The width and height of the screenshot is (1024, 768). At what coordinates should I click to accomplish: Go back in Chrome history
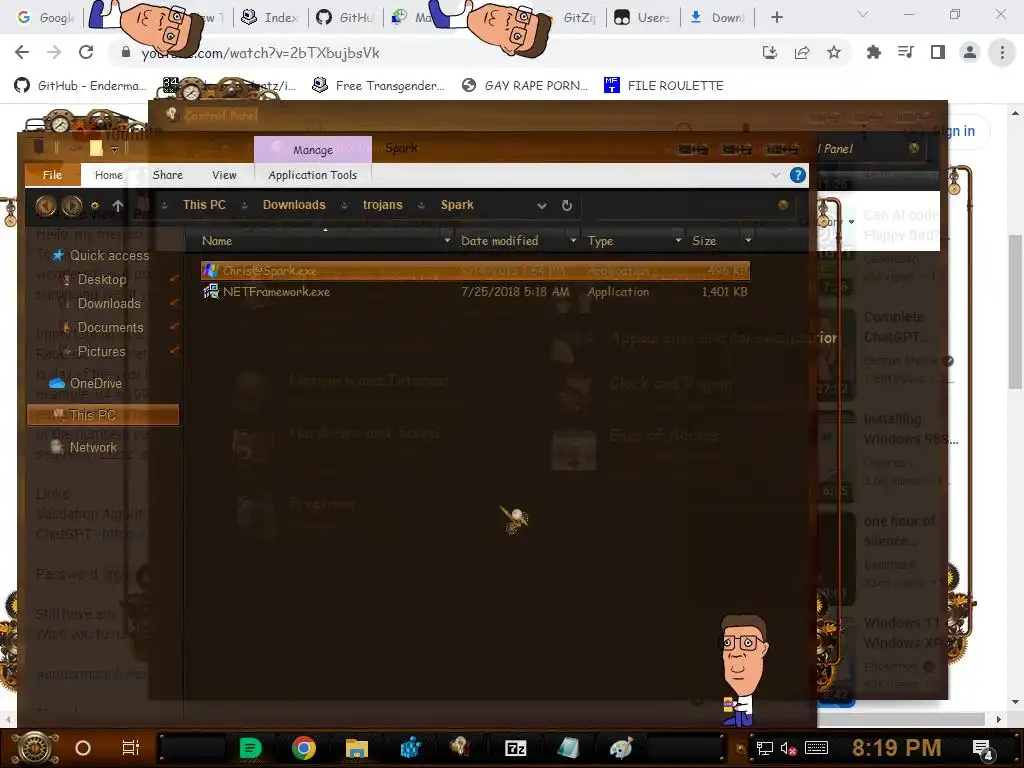[22, 52]
